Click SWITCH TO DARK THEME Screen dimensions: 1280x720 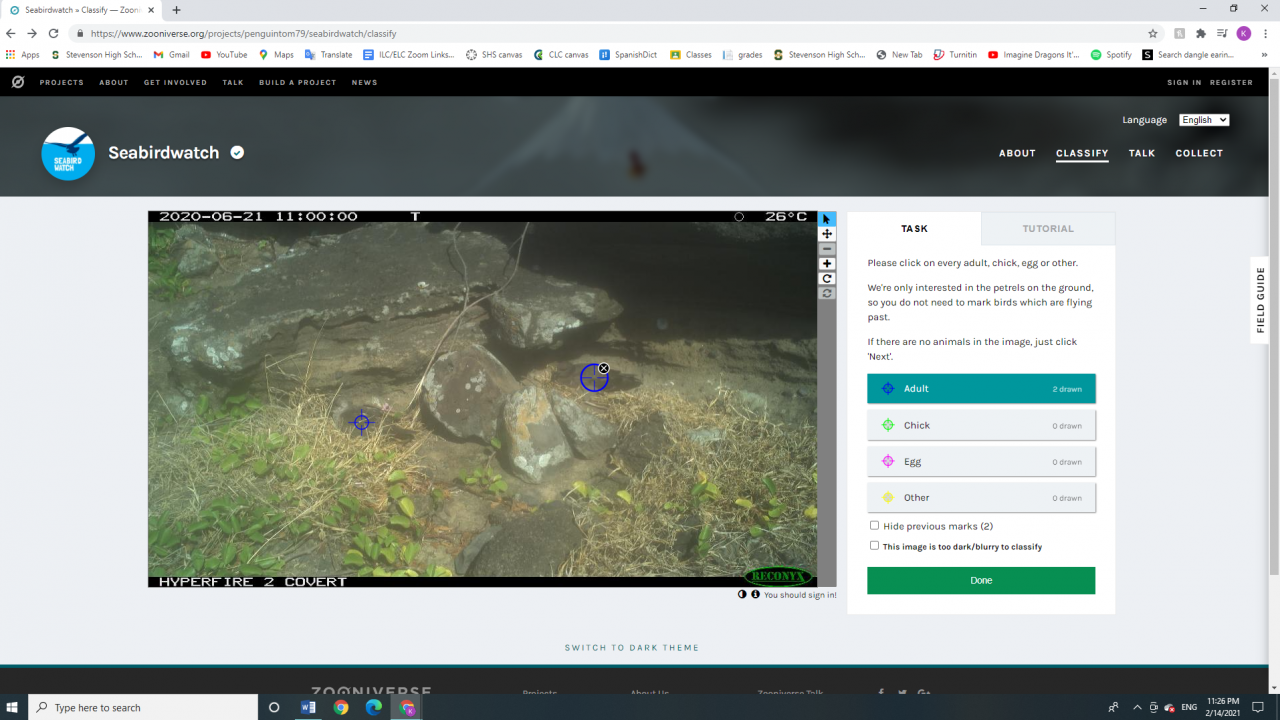pyautogui.click(x=632, y=647)
